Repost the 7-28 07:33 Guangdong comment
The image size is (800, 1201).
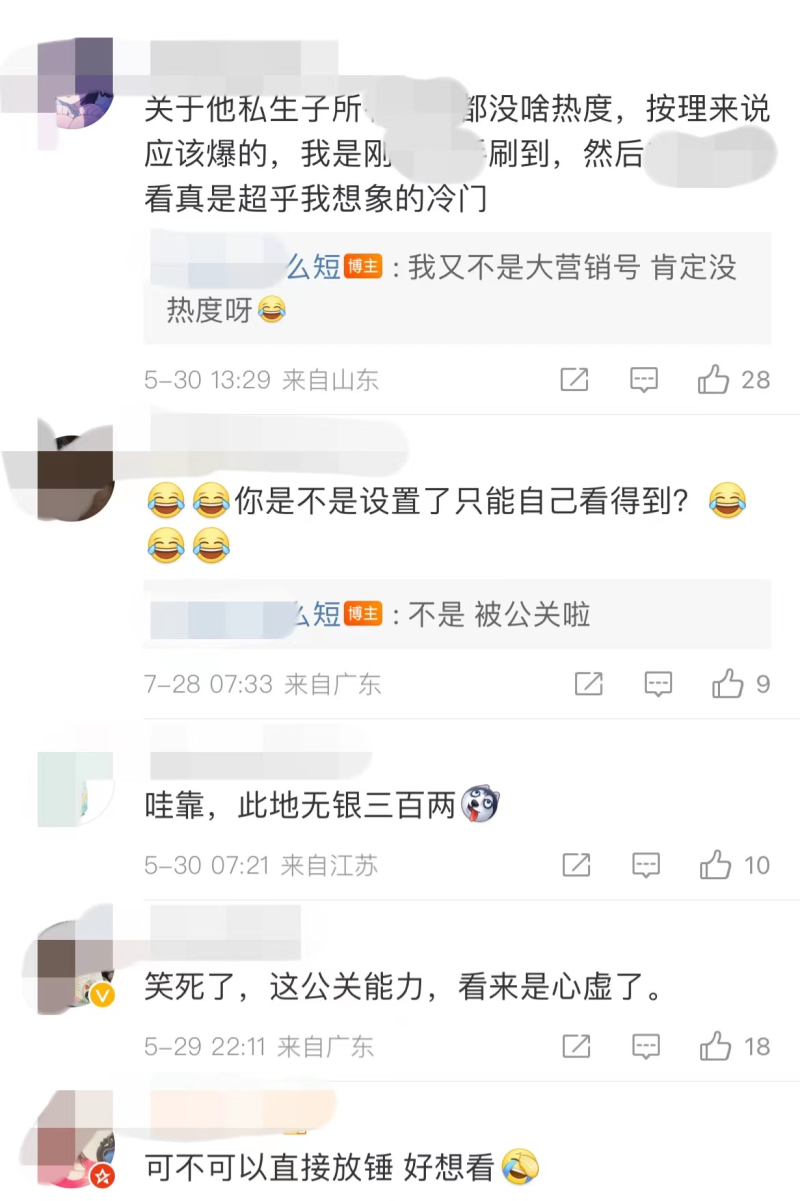point(589,684)
